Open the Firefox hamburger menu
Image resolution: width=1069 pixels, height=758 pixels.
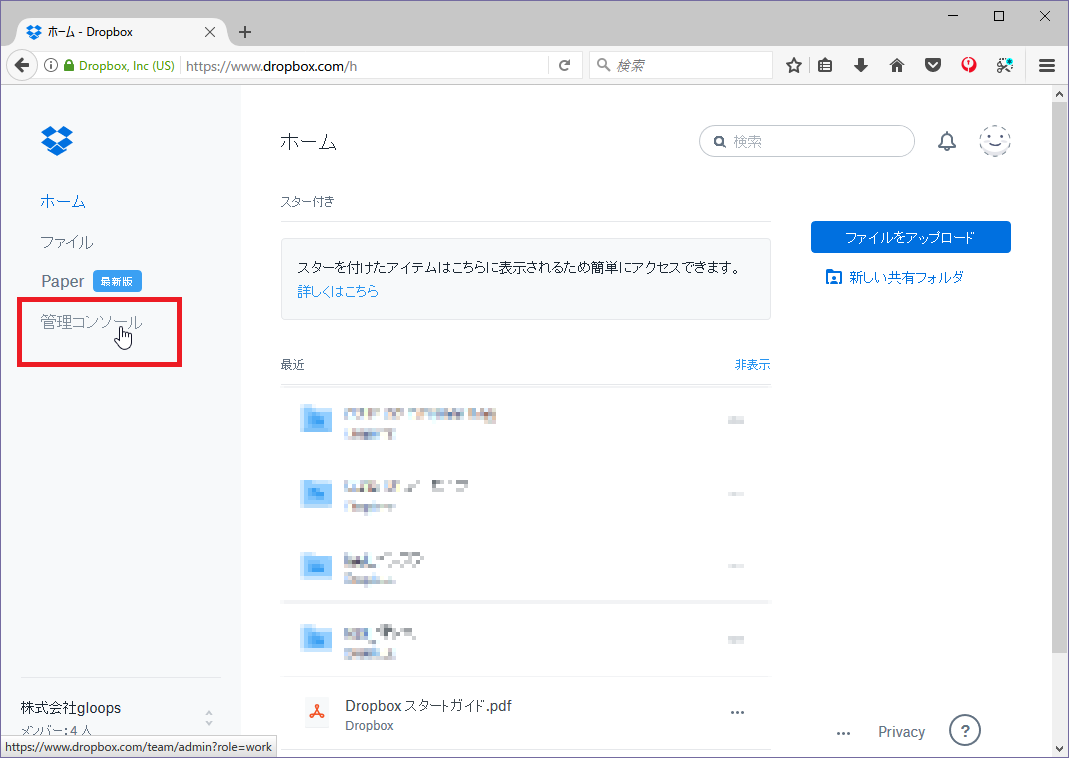click(x=1047, y=65)
